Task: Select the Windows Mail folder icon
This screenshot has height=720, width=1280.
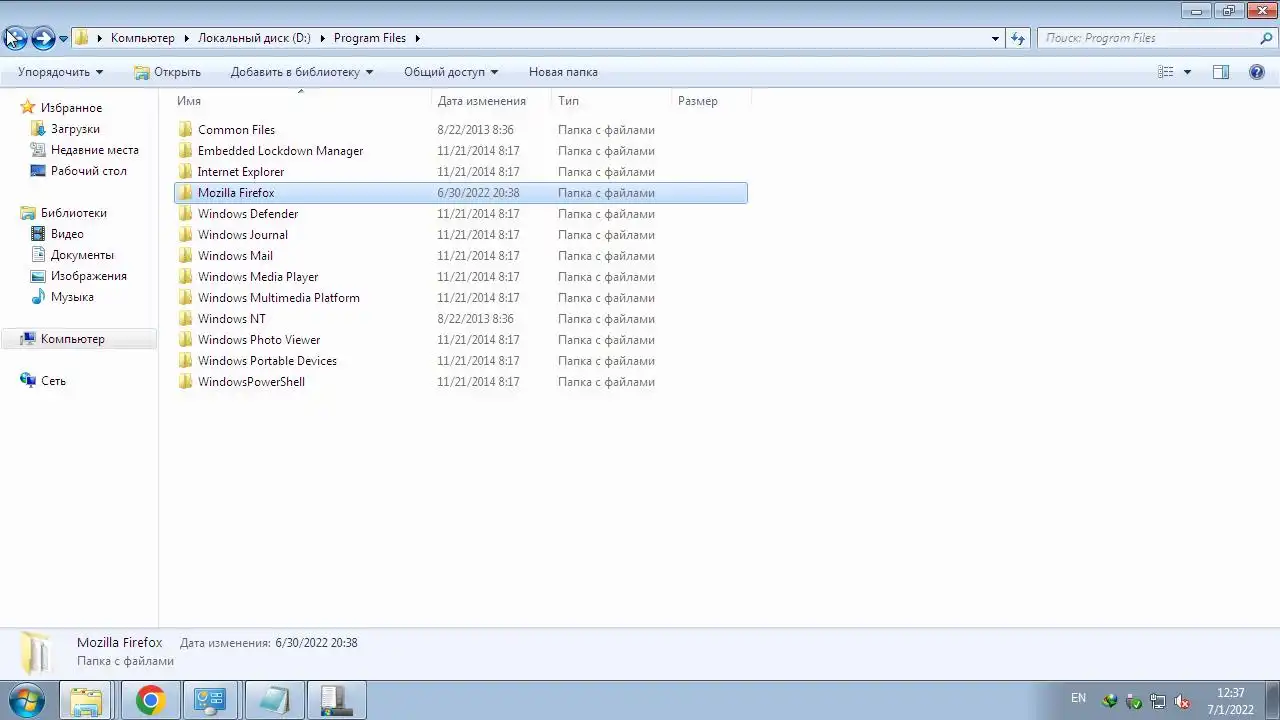Action: (x=185, y=256)
